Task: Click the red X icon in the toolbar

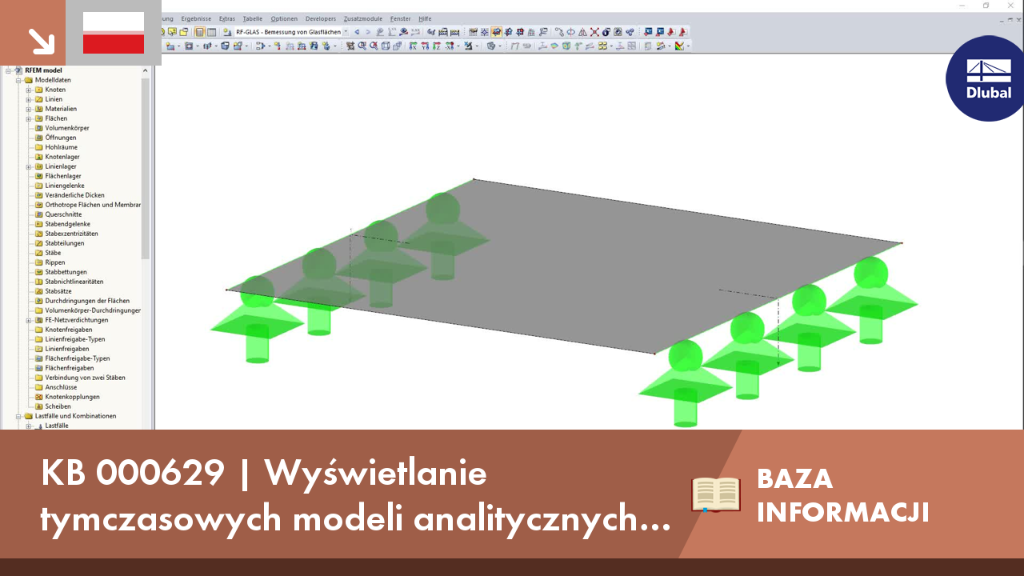Action: point(594,32)
